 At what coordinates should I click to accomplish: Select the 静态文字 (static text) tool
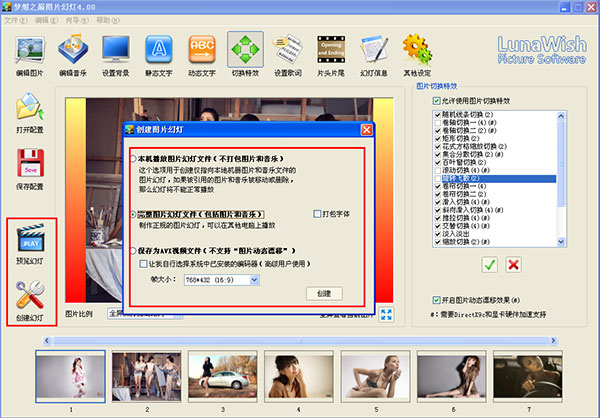point(159,56)
